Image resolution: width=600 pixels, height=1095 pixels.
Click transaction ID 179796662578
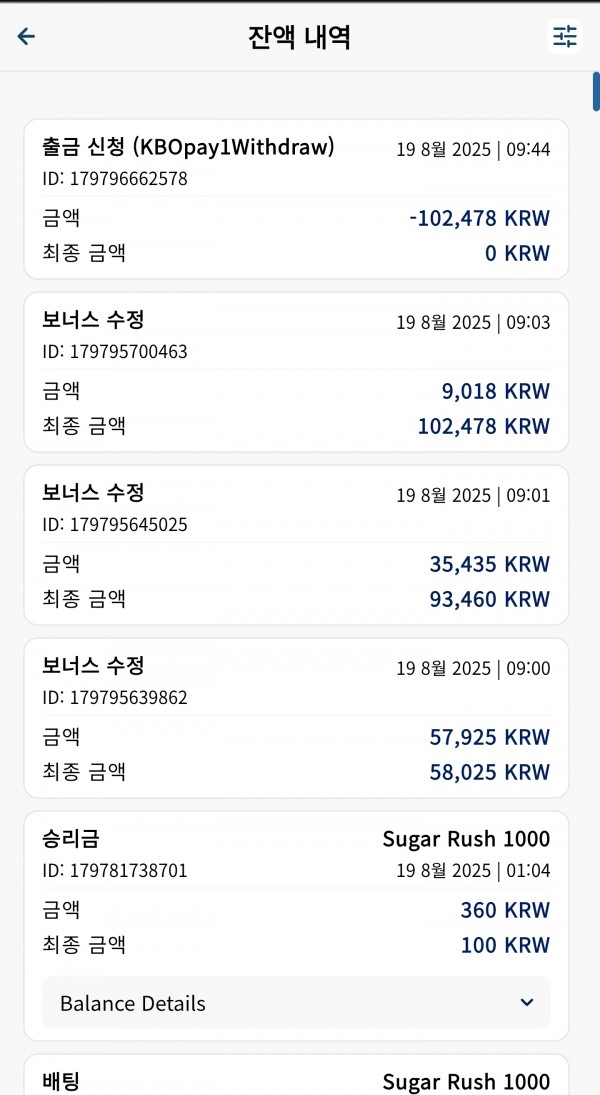[x=115, y=179]
